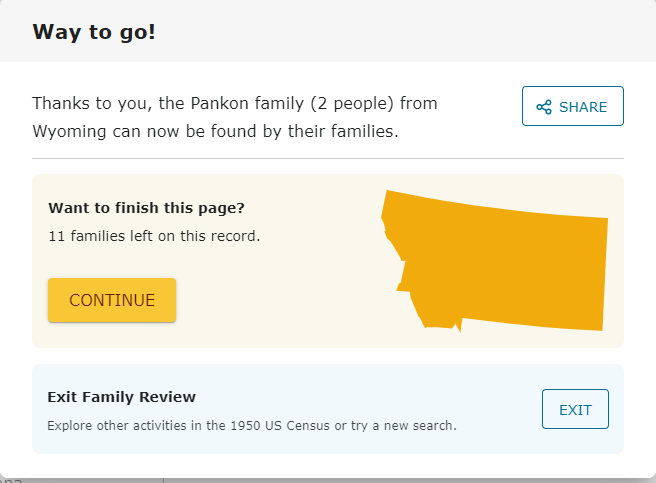Image resolution: width=656 pixels, height=483 pixels.
Task: Click the "Way to go!" heading
Action: (x=94, y=32)
